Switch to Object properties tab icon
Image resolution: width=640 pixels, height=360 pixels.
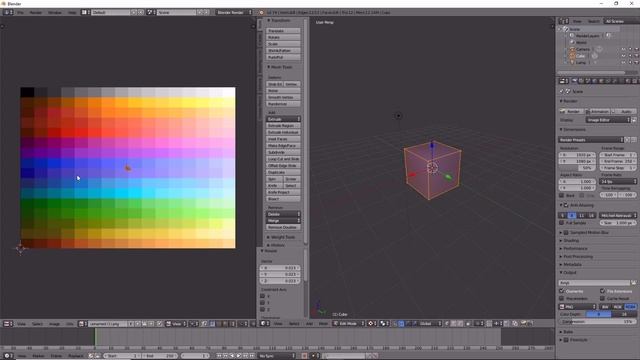602,81
